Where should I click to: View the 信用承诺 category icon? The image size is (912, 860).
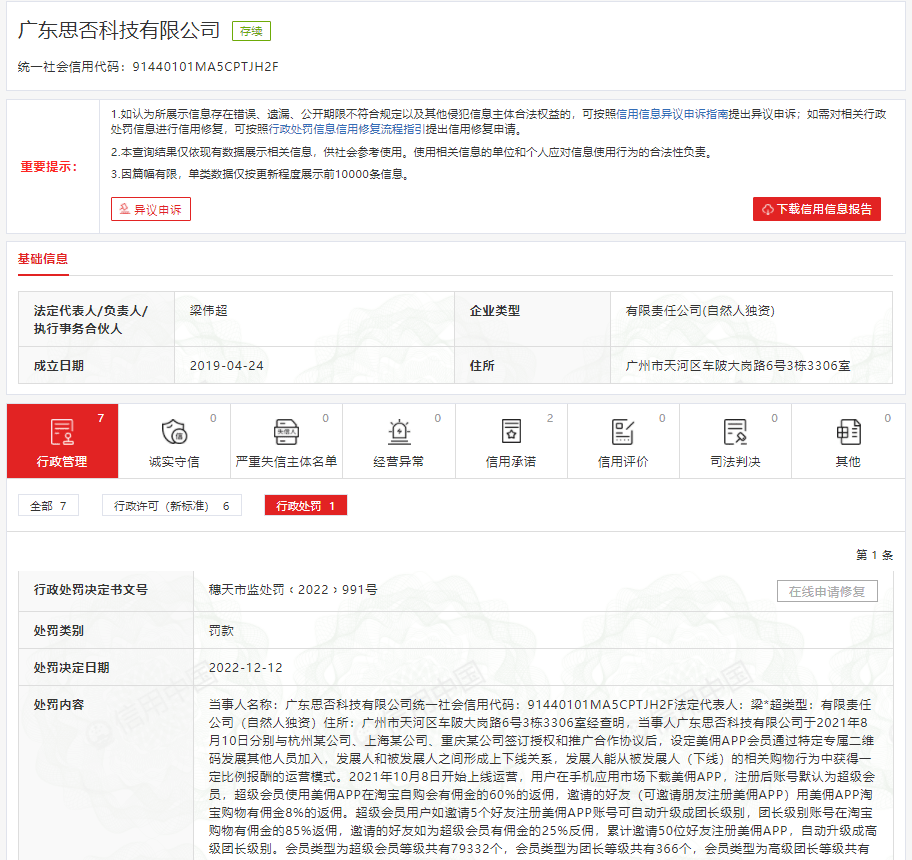[x=511, y=433]
